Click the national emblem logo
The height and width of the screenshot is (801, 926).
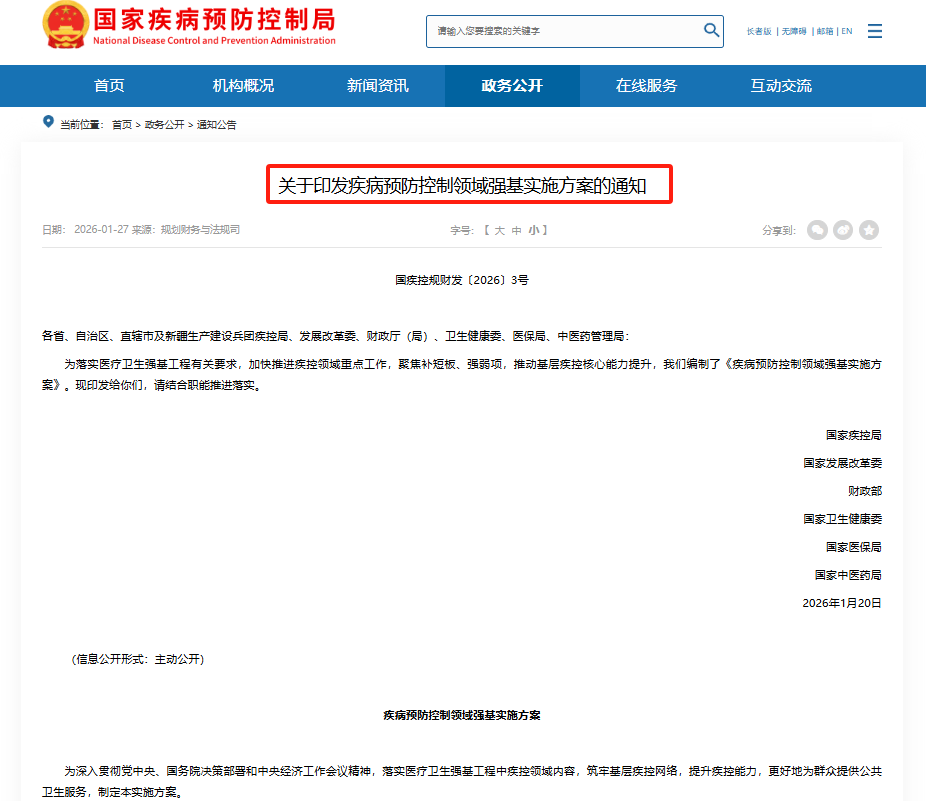[x=64, y=31]
